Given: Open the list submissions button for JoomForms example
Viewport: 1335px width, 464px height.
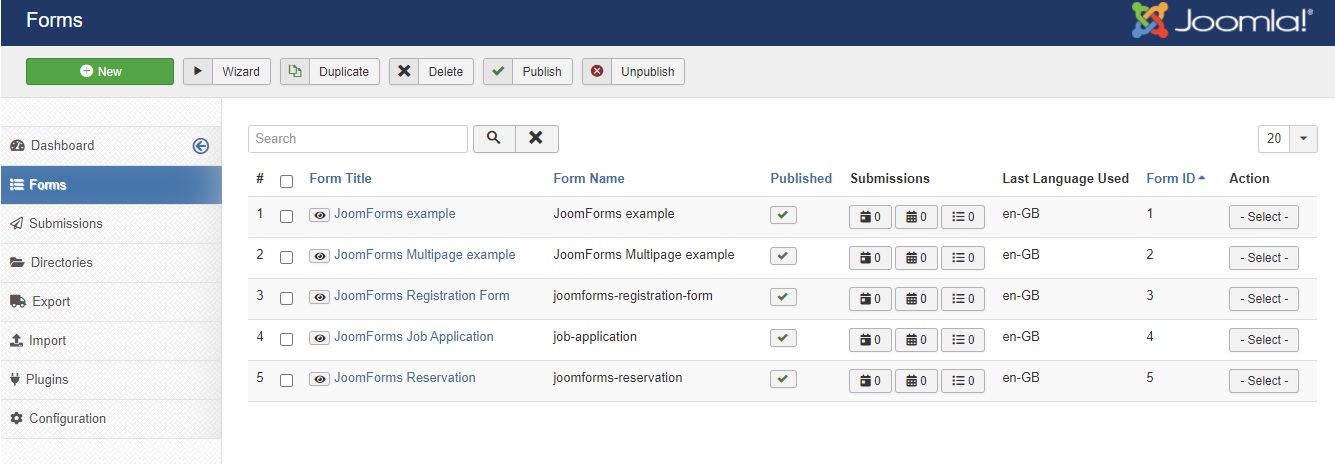Looking at the screenshot, I should point(963,217).
